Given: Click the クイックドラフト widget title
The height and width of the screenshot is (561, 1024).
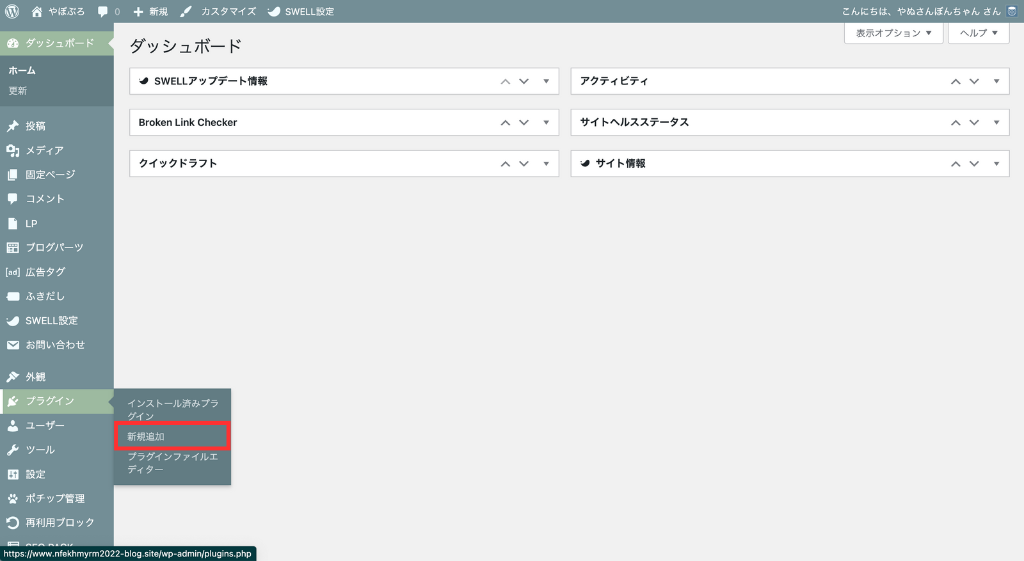Looking at the screenshot, I should [178, 163].
